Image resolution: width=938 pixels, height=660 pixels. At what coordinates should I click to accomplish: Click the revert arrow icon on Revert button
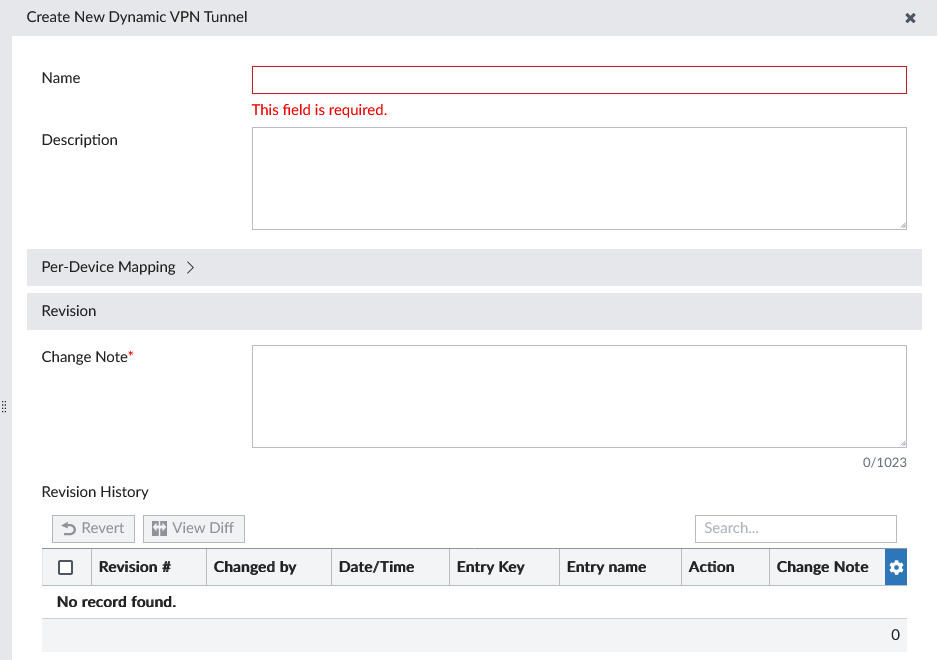pos(71,528)
